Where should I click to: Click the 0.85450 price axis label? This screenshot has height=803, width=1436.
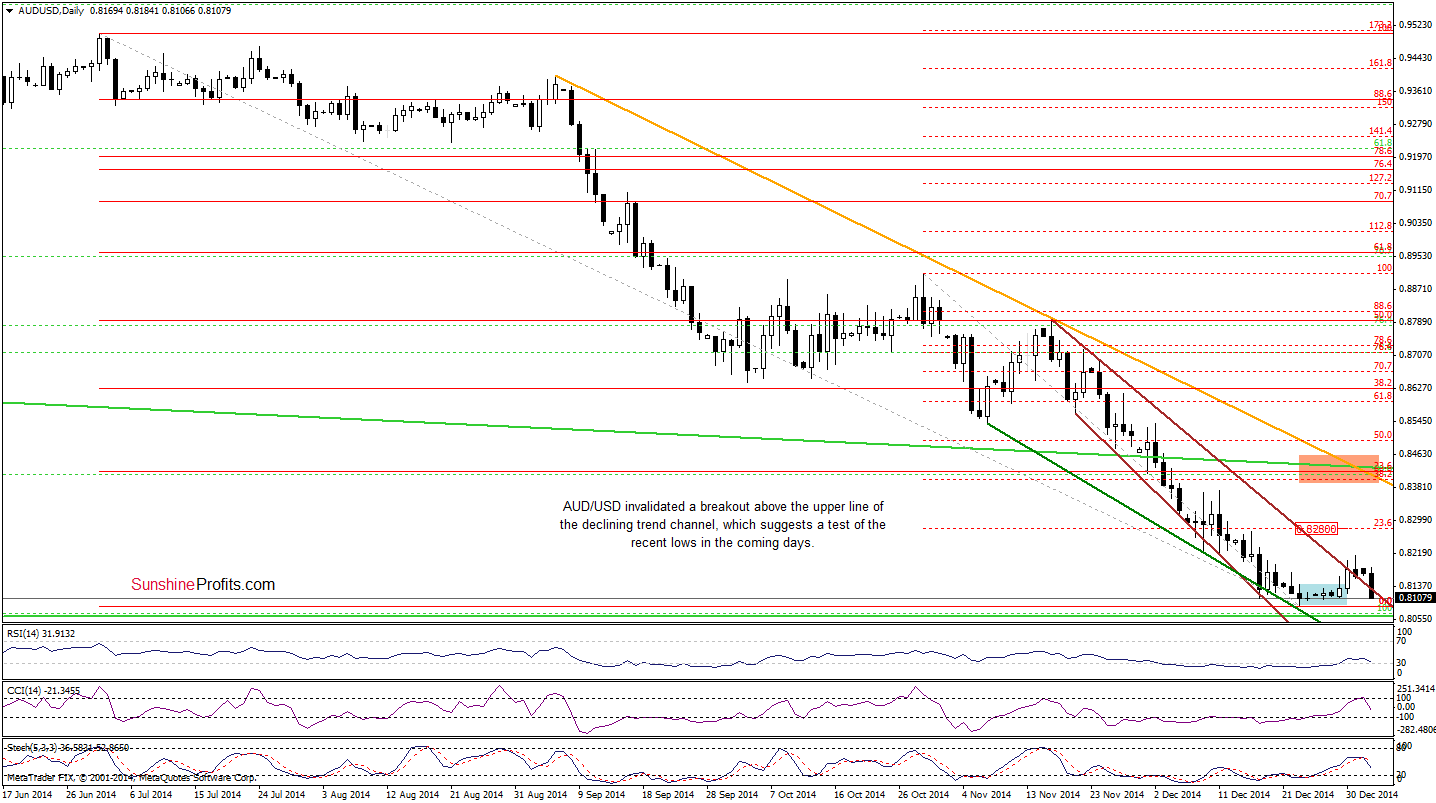point(1414,420)
